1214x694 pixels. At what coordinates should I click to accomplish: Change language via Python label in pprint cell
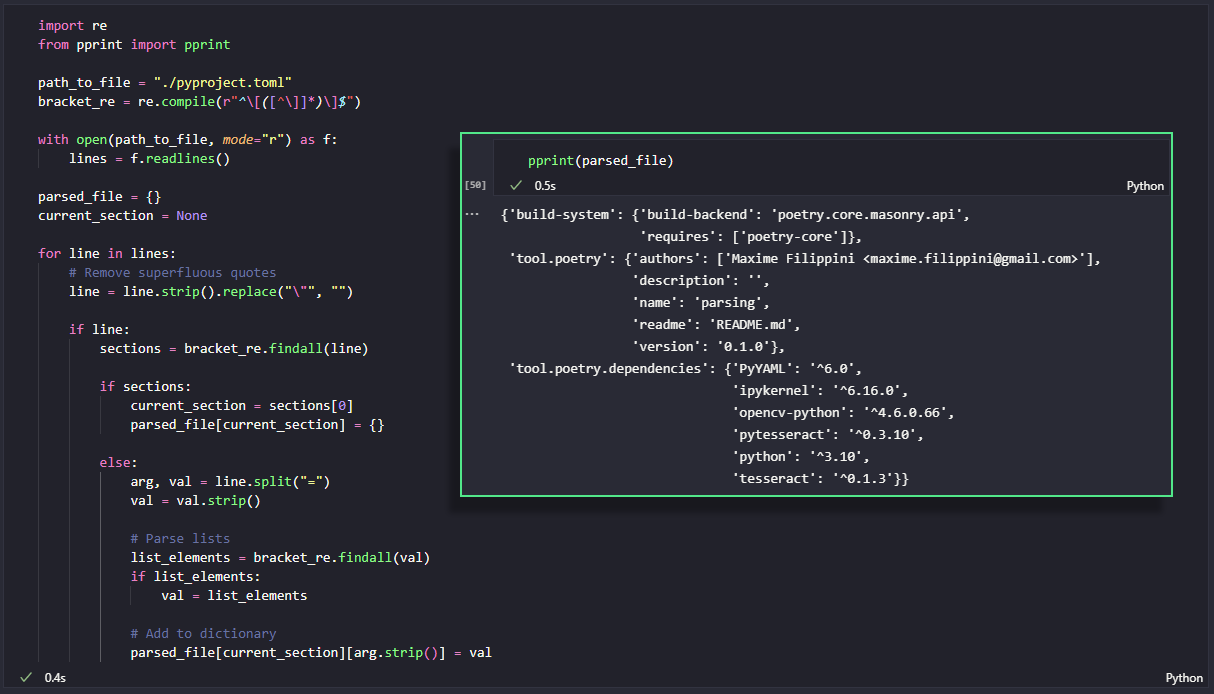(x=1145, y=186)
